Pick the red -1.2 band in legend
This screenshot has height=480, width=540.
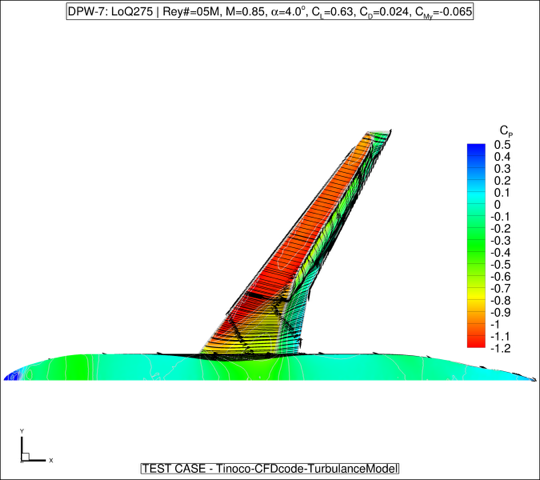[476, 344]
